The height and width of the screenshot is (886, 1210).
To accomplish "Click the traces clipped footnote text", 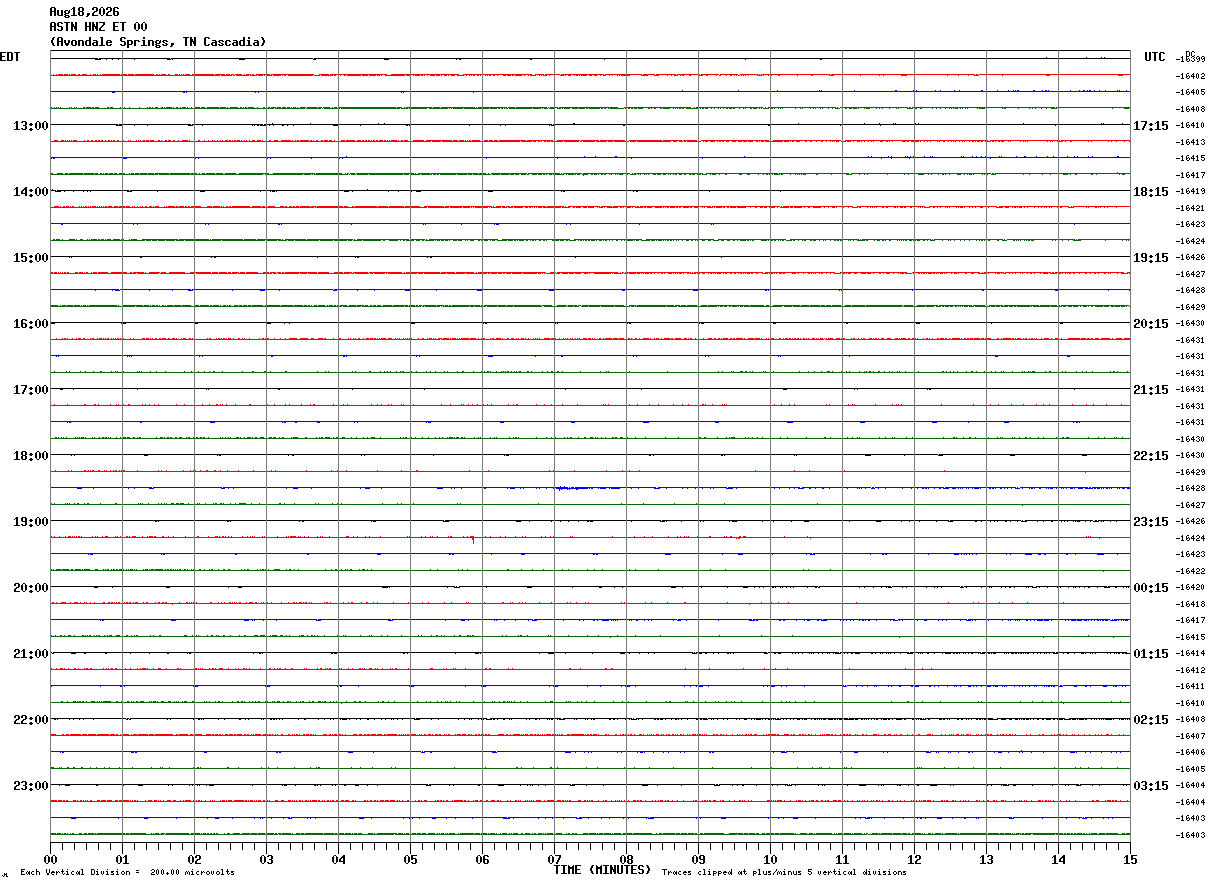I will pos(784,873).
